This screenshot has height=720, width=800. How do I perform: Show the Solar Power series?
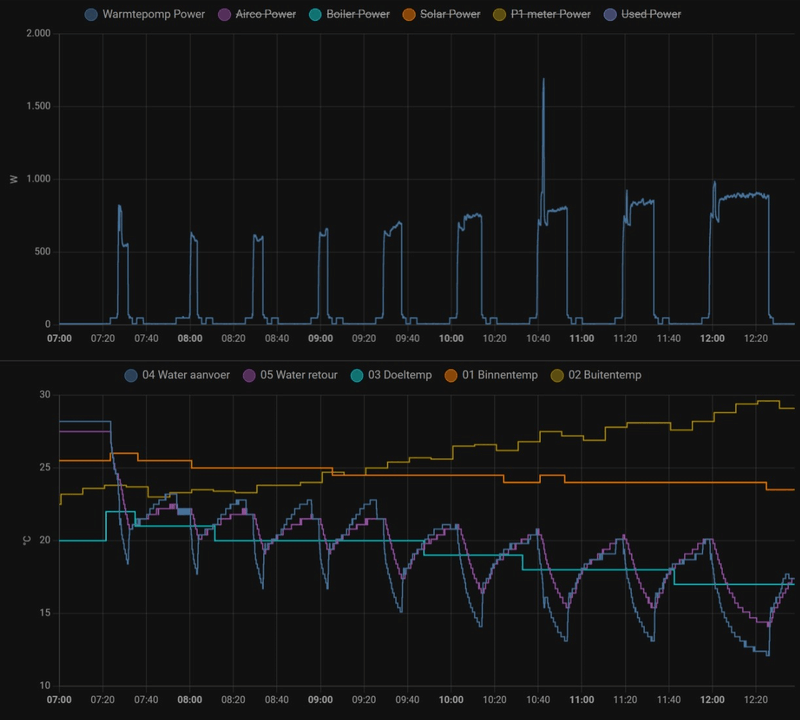pyautogui.click(x=441, y=14)
